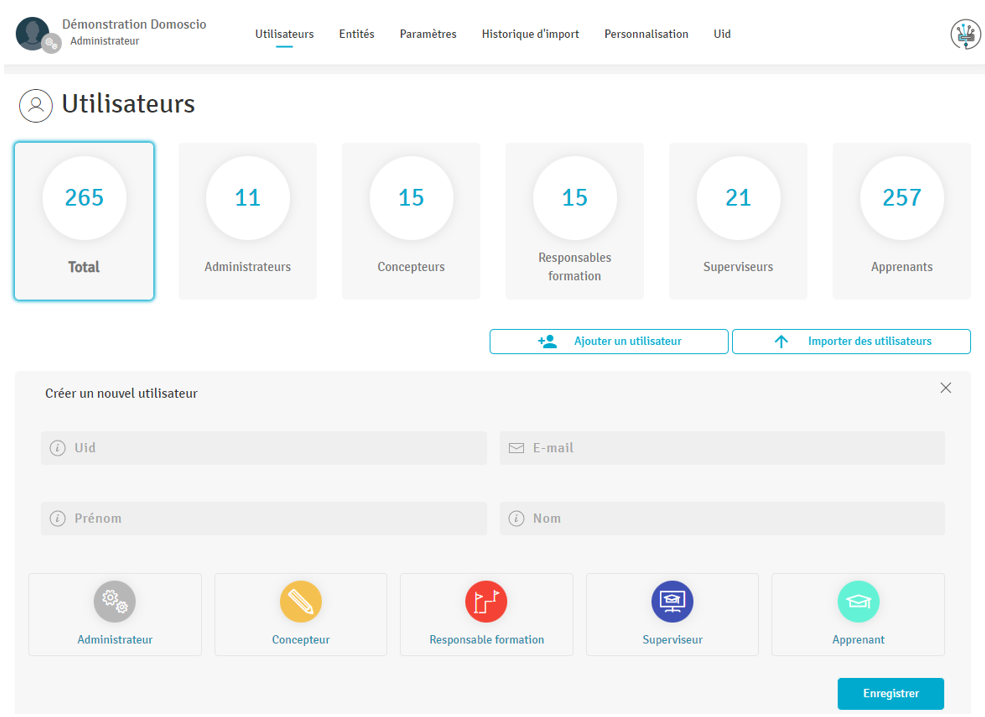This screenshot has width=985, height=717.
Task: Click the Nom field info icon
Action: [517, 519]
